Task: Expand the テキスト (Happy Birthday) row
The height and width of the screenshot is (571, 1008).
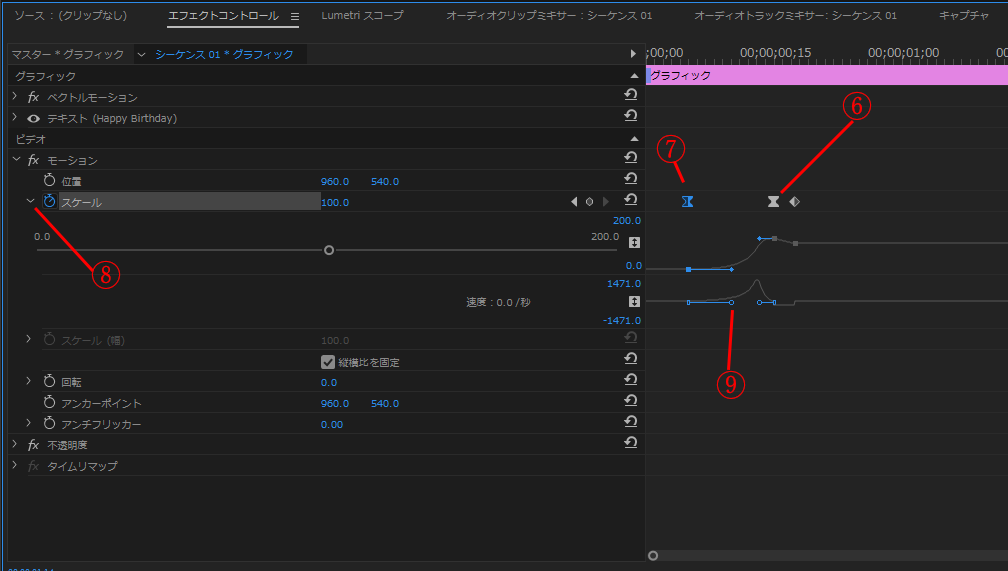Action: click(15, 118)
